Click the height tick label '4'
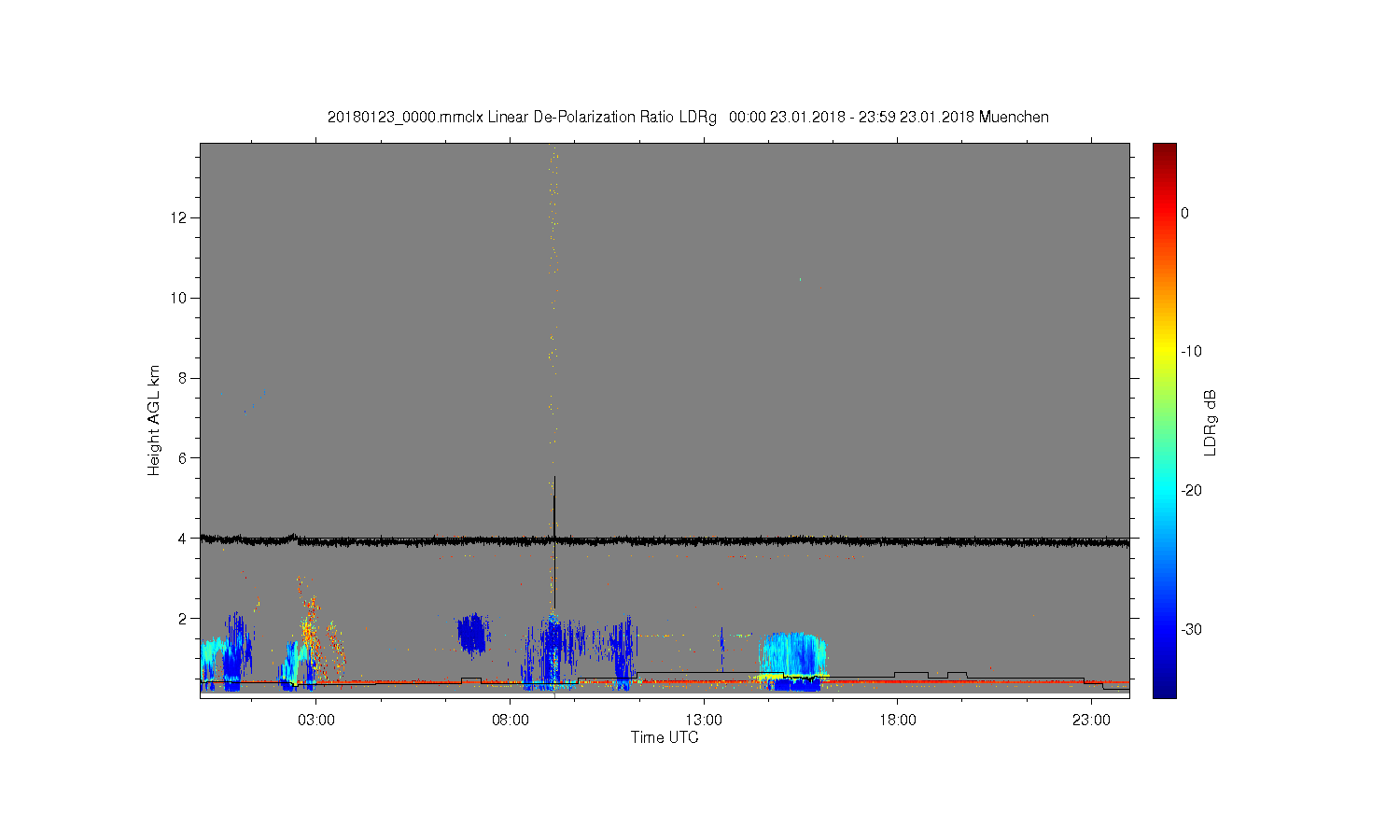The height and width of the screenshot is (840, 1400). point(183,538)
